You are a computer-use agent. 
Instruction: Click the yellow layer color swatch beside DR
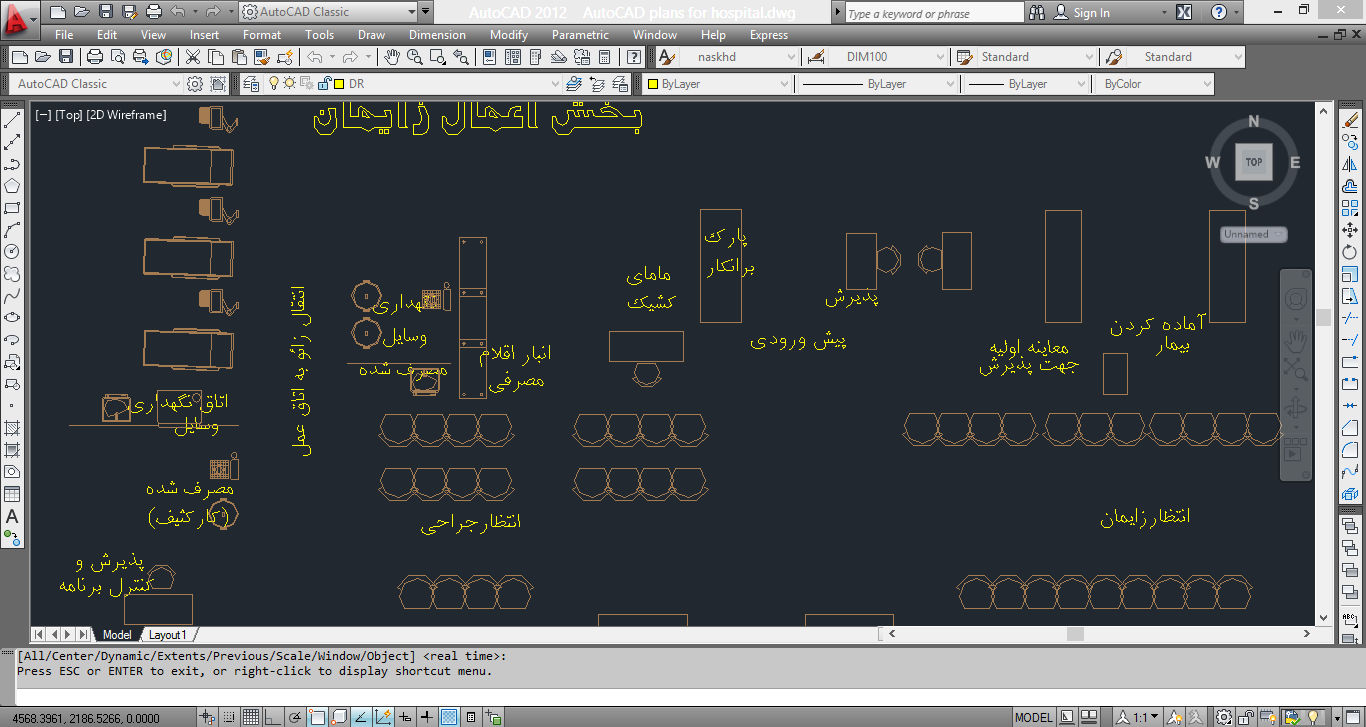[339, 84]
